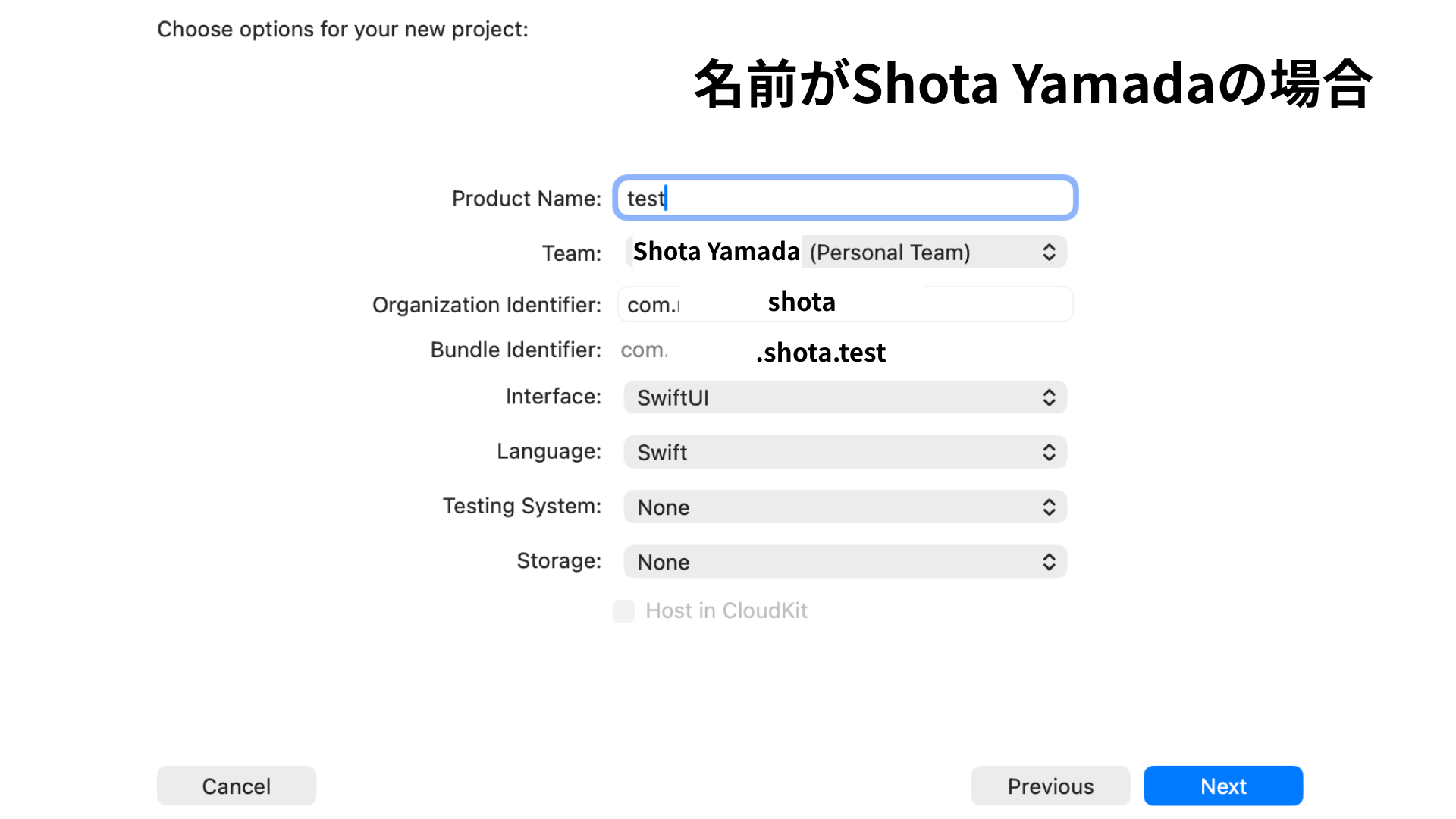Image resolution: width=1456 pixels, height=819 pixels.
Task: Toggle the Host in CloudKit checkbox
Action: click(623, 611)
